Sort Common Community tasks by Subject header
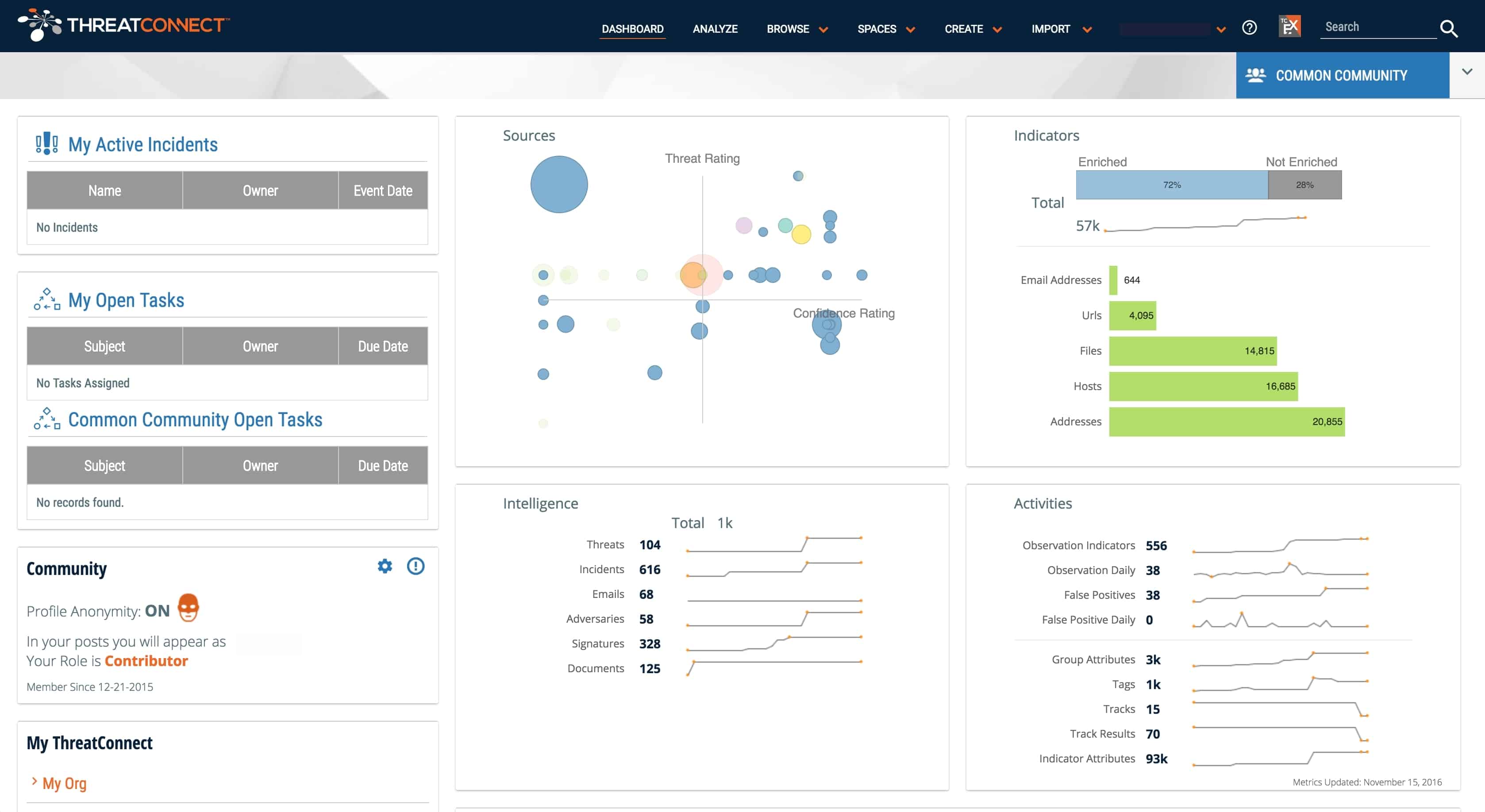 tap(104, 465)
